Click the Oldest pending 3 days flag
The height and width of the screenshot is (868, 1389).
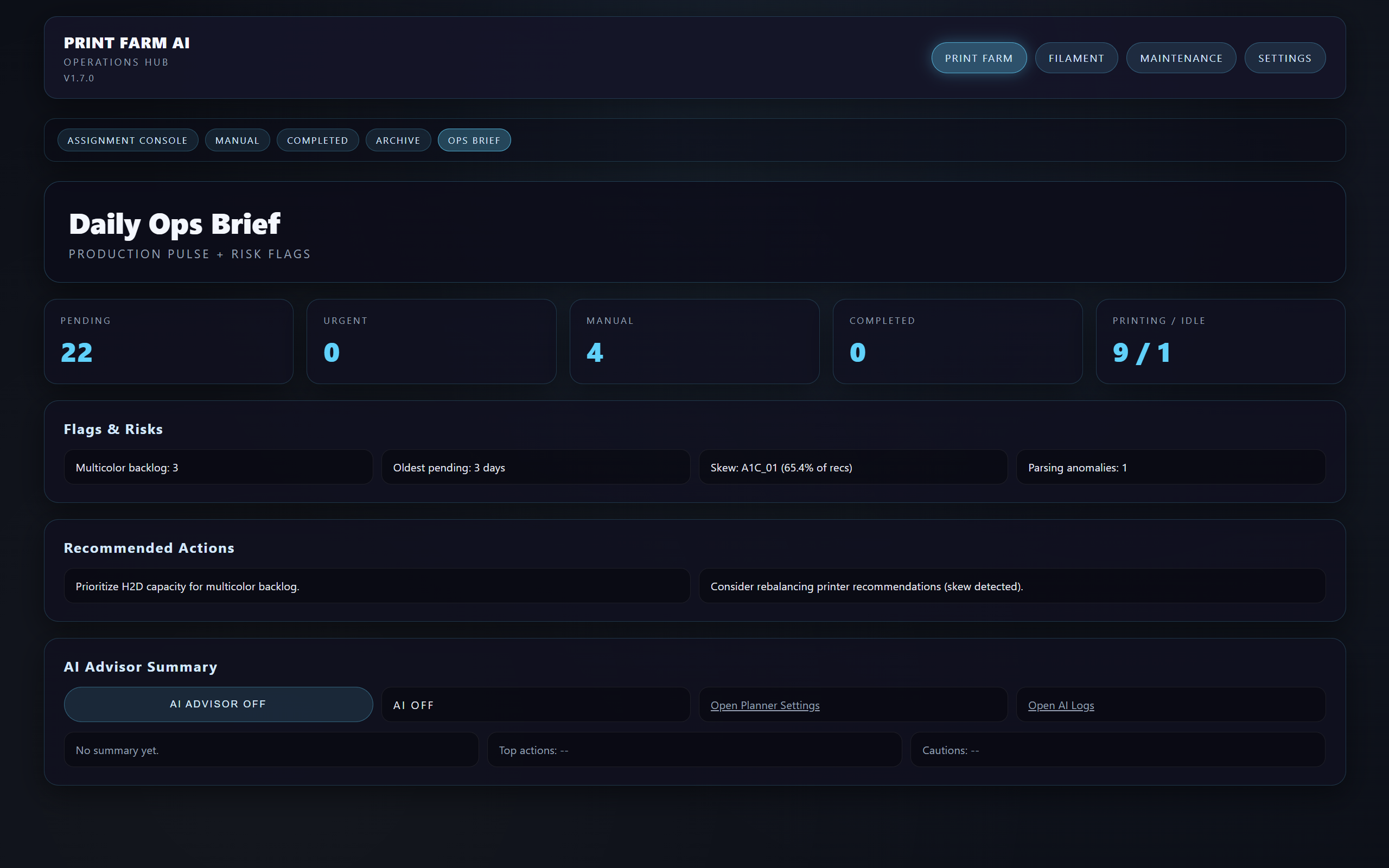coord(536,467)
